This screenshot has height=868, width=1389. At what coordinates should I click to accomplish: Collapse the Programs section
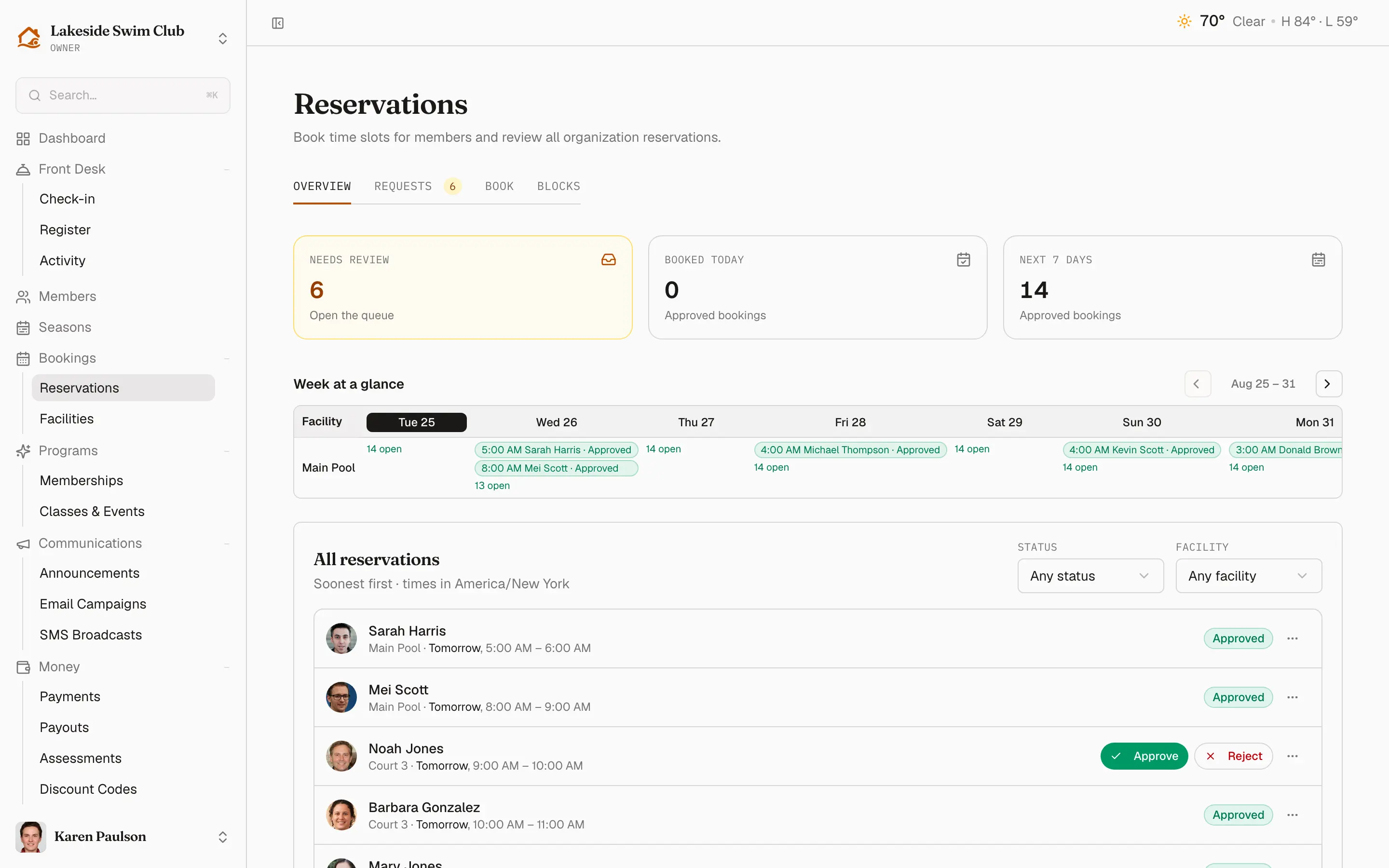click(227, 451)
